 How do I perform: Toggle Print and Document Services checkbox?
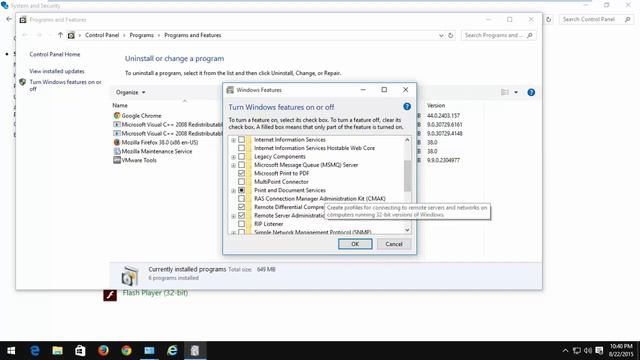click(242, 190)
